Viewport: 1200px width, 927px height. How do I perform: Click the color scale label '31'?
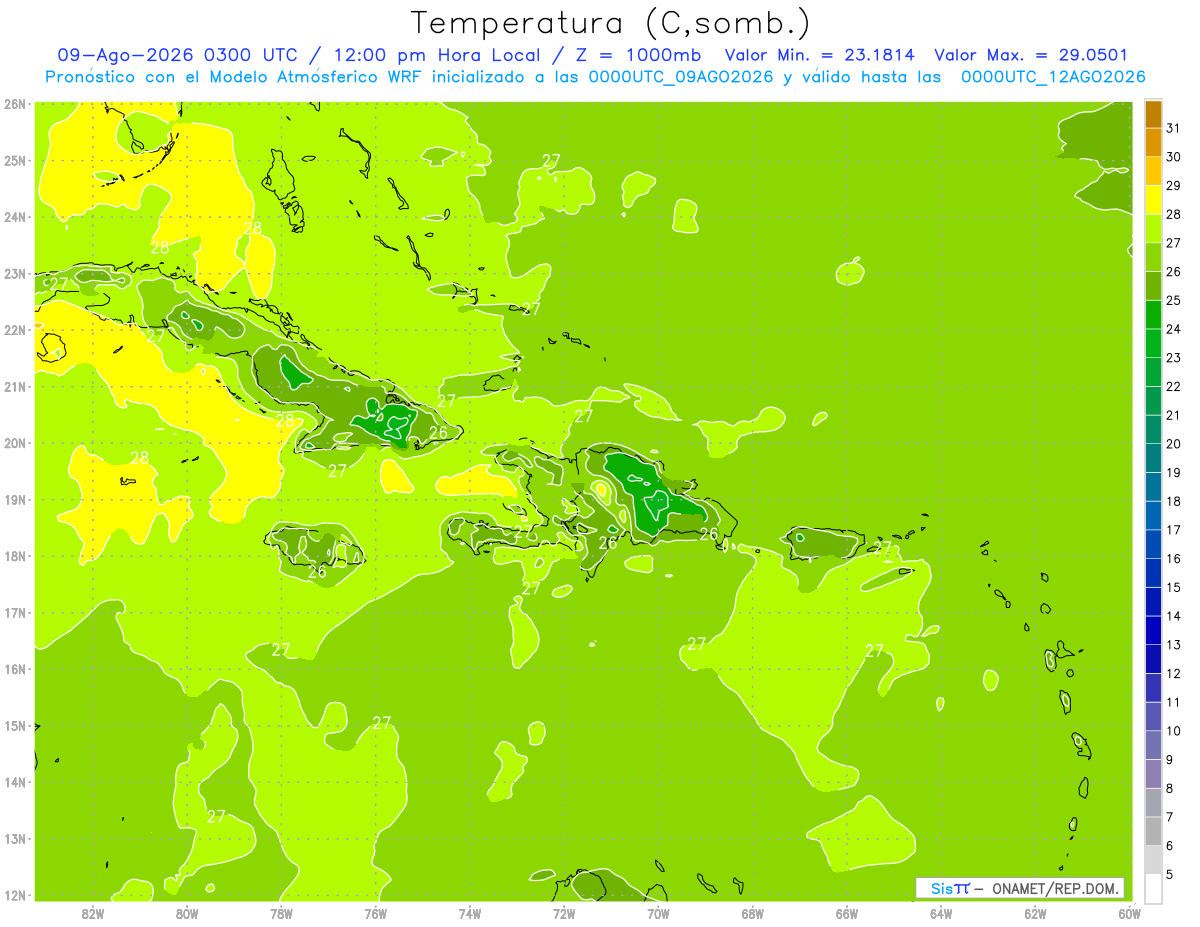point(1173,128)
